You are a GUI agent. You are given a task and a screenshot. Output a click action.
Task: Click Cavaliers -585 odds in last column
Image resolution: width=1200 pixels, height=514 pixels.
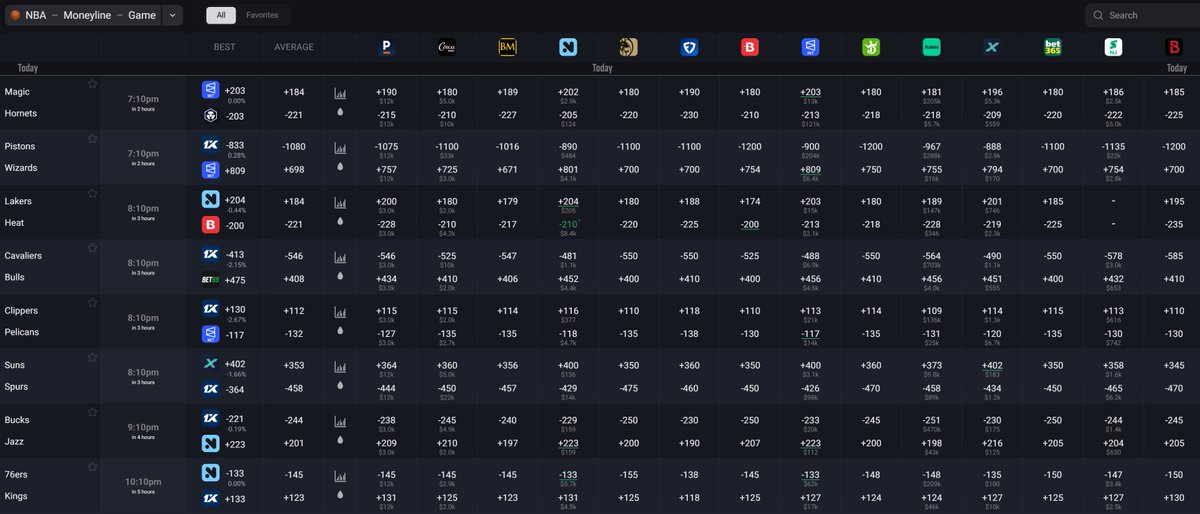tap(1174, 256)
